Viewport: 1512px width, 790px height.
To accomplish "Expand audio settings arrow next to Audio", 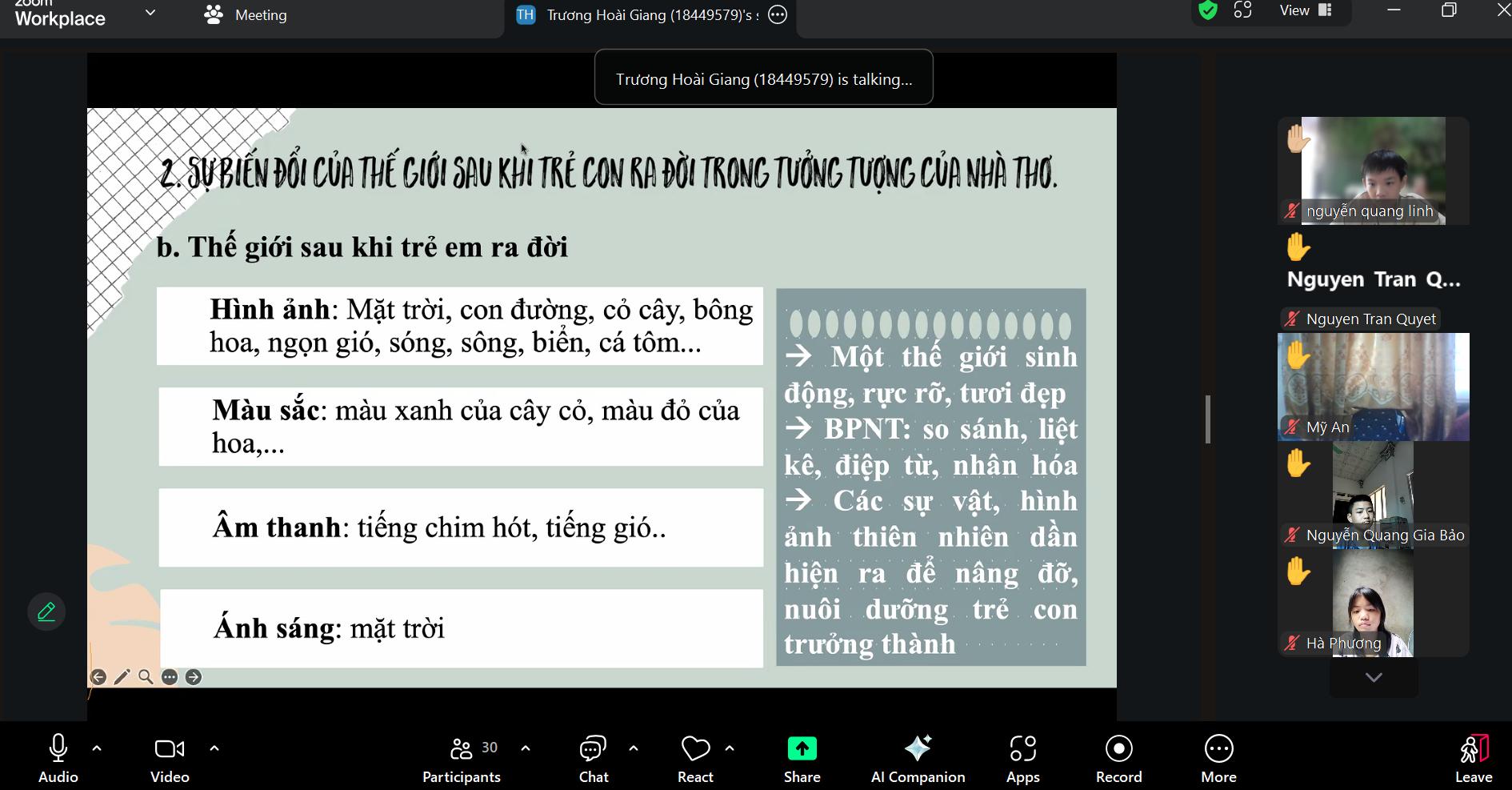I will (x=97, y=748).
